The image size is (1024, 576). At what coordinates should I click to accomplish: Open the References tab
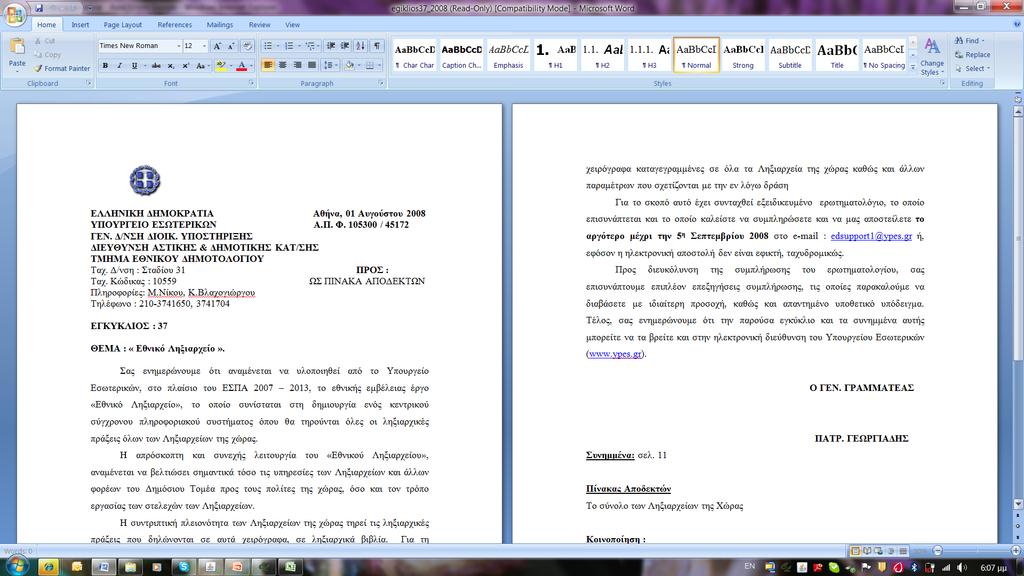tap(174, 25)
